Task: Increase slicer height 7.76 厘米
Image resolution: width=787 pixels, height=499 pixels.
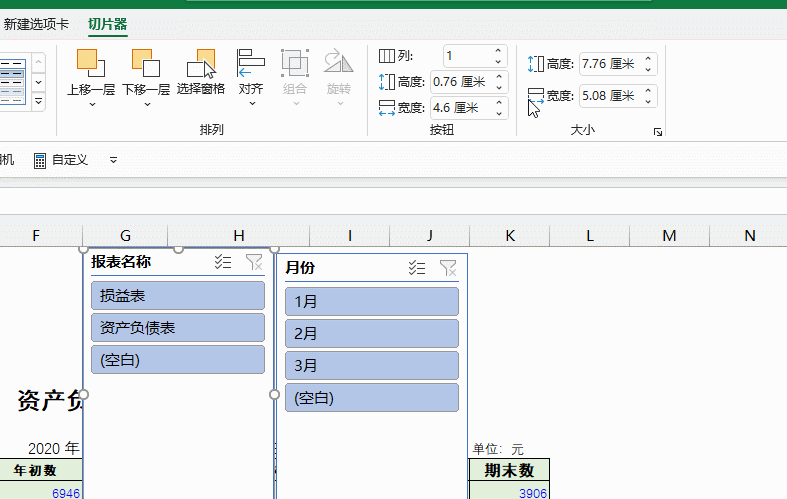Action: 648,59
